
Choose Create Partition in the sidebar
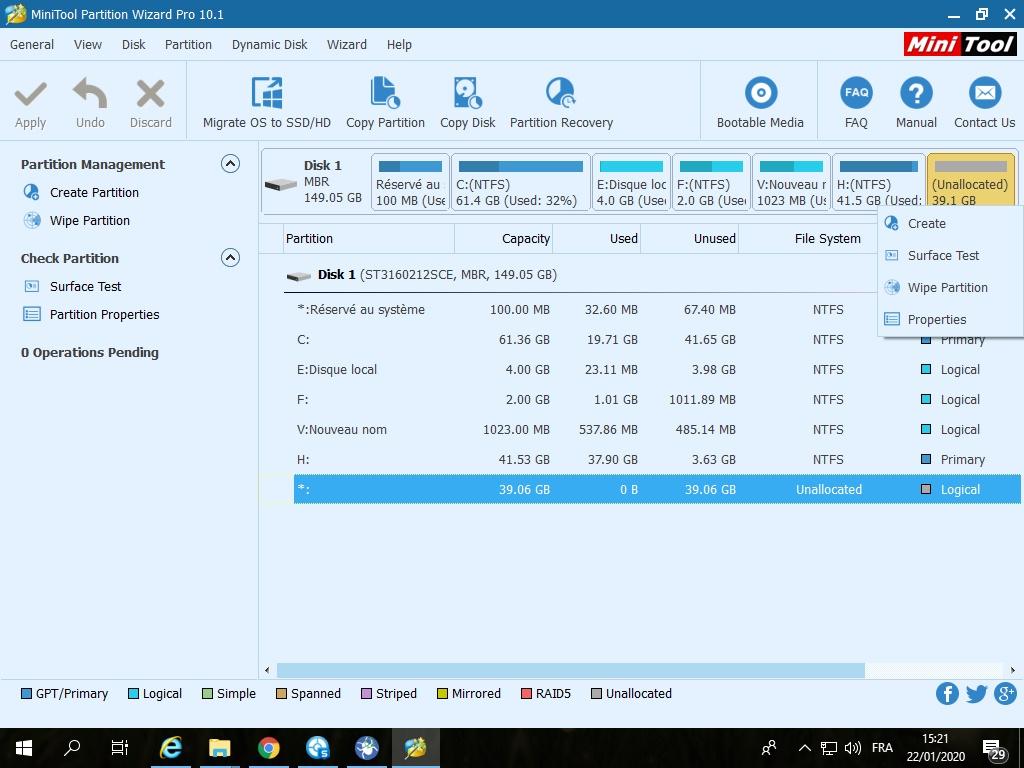click(x=94, y=193)
